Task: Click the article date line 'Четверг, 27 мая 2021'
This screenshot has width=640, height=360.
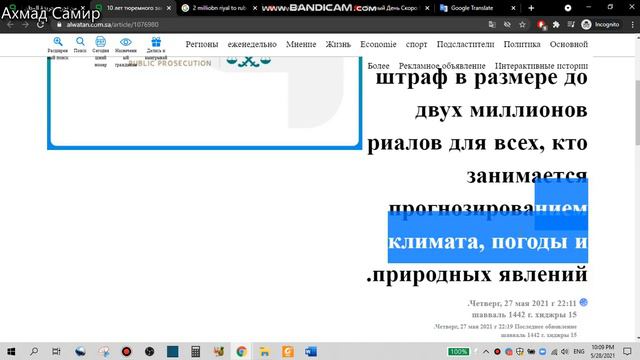Action: point(522,303)
